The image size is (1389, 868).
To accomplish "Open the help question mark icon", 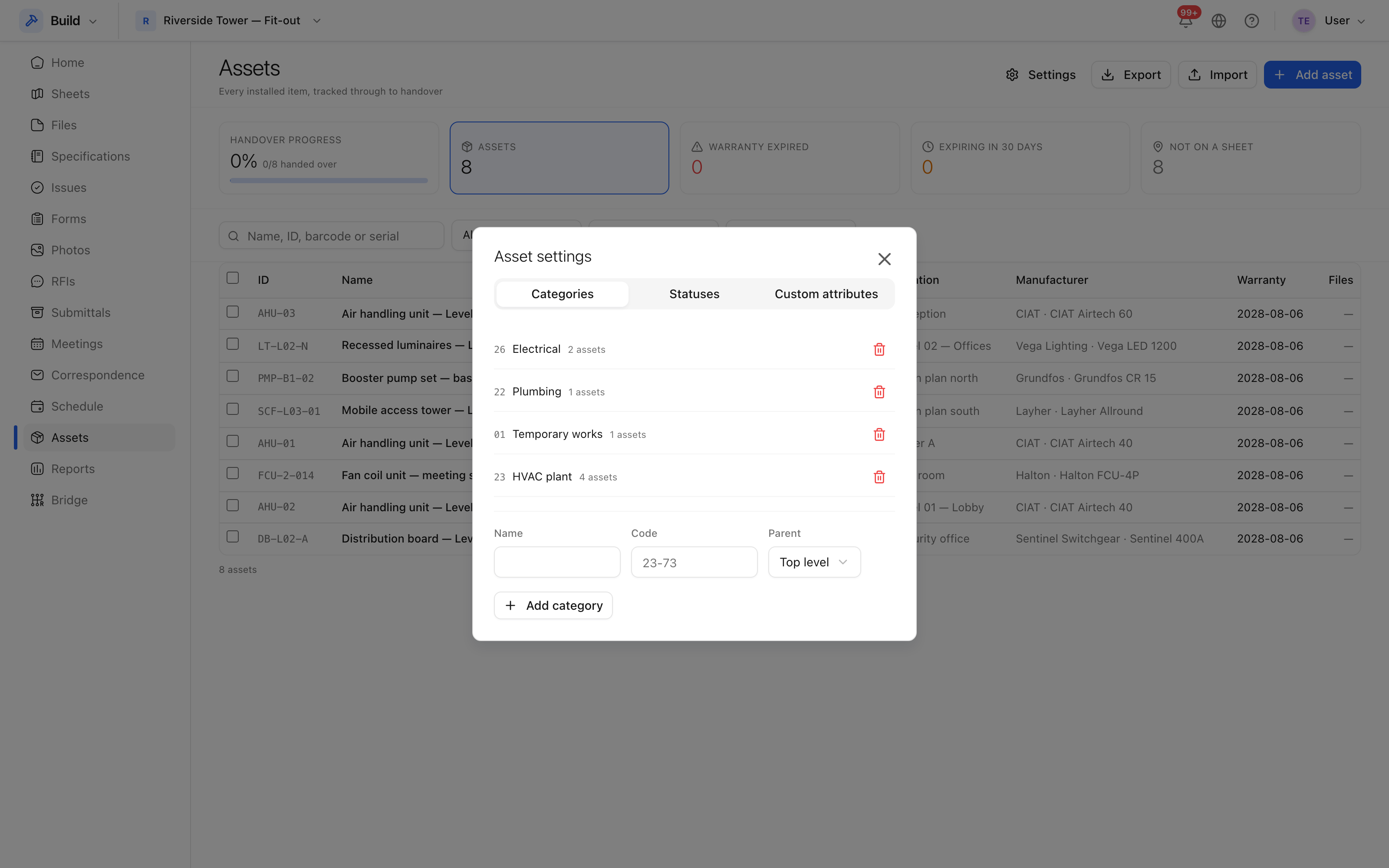I will tap(1251, 21).
